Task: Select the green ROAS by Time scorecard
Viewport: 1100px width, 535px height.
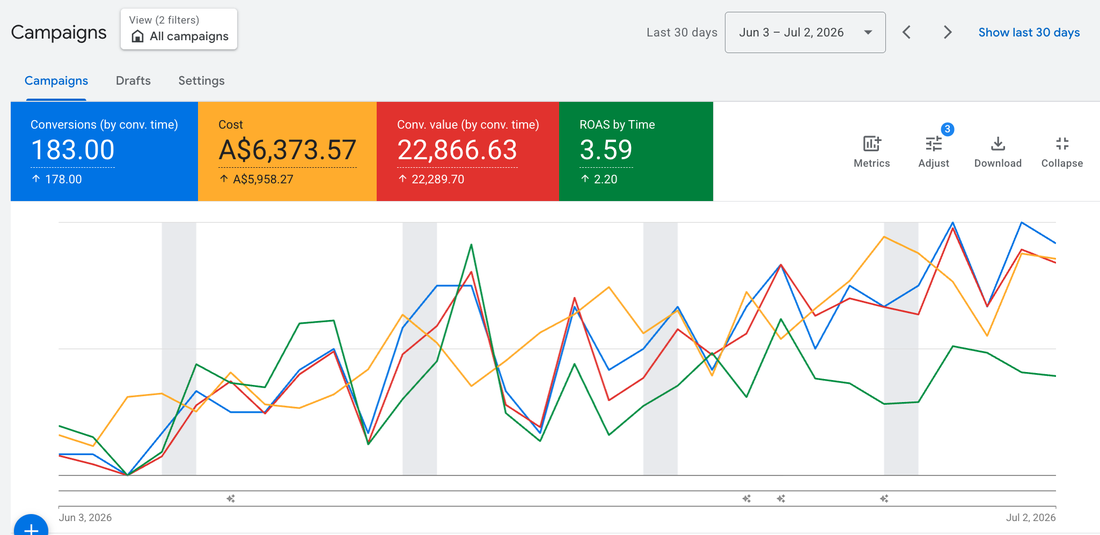Action: pyautogui.click(x=636, y=151)
